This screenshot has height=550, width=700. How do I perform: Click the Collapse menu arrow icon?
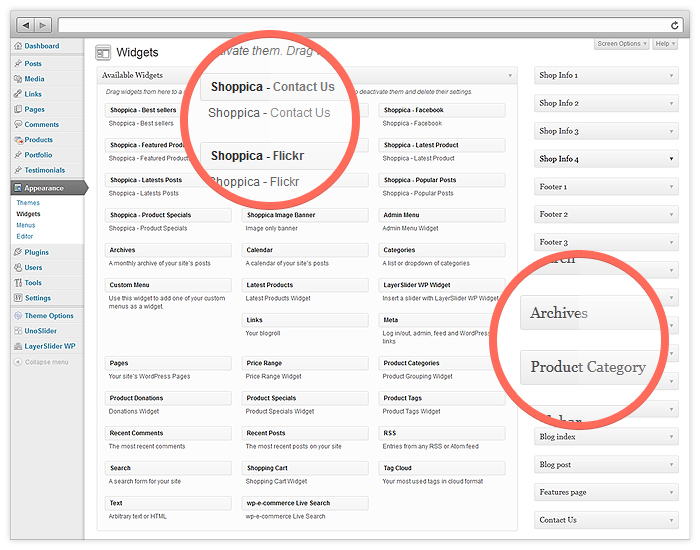pyautogui.click(x=18, y=362)
